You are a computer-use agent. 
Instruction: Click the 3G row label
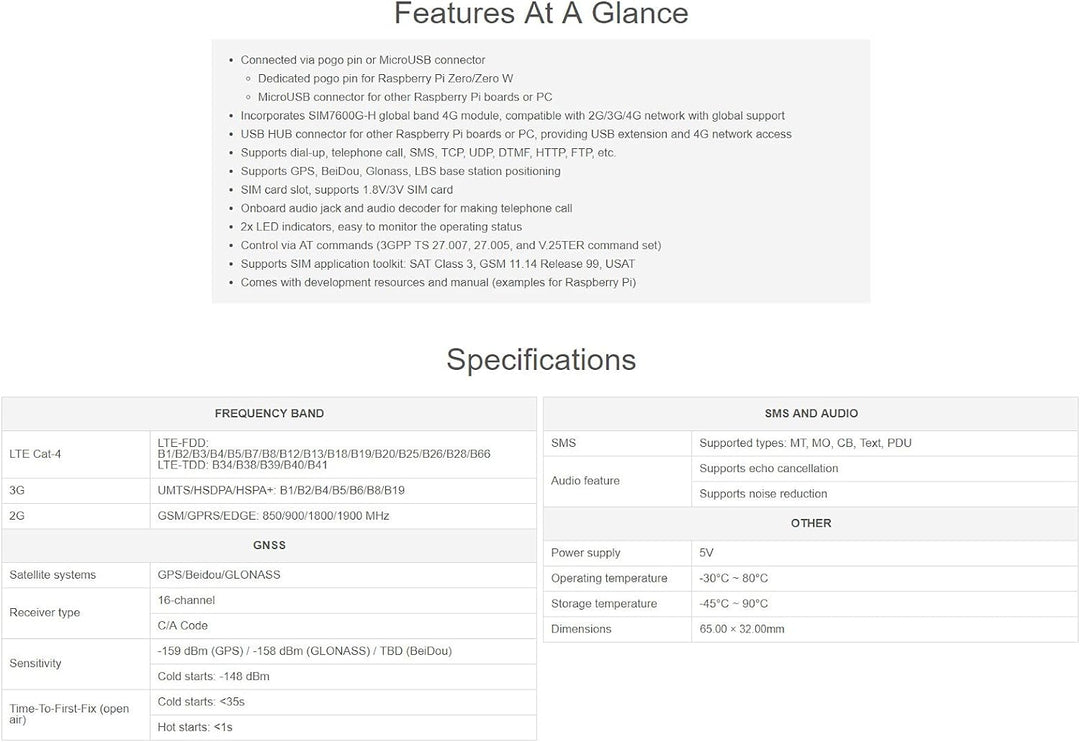pos(17,490)
